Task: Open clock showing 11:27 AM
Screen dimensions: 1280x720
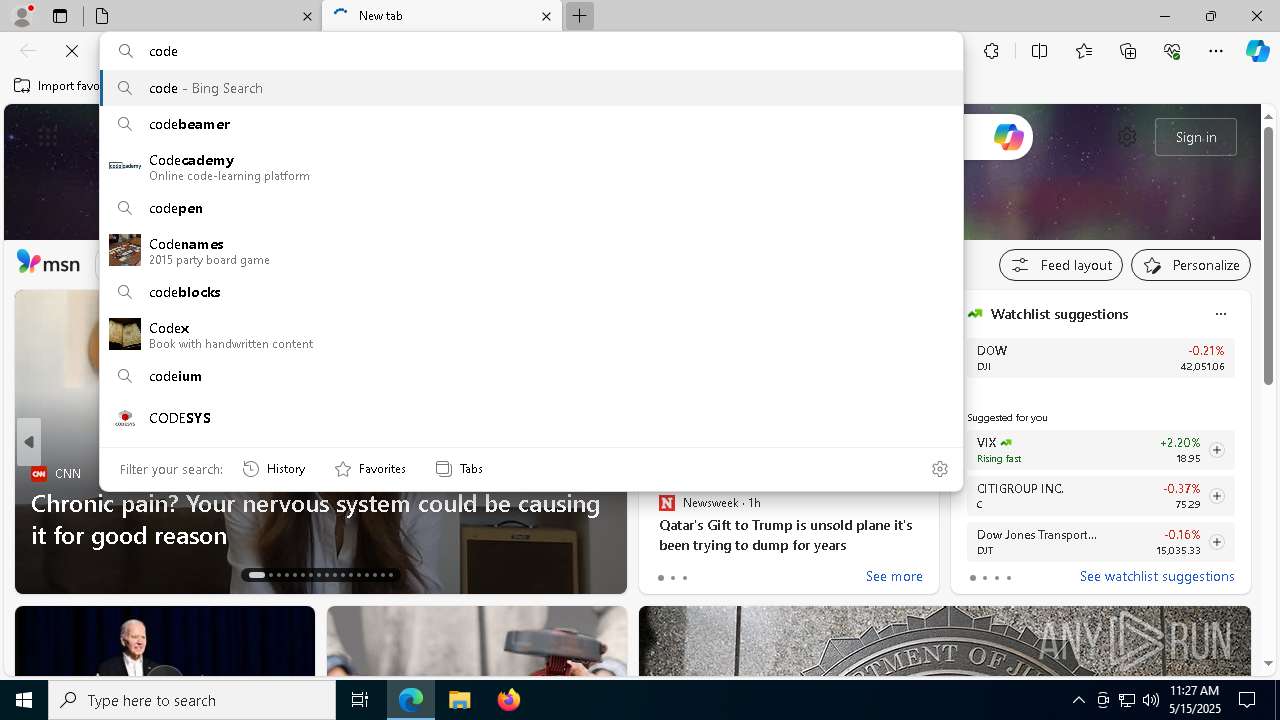Action: click(x=1194, y=700)
